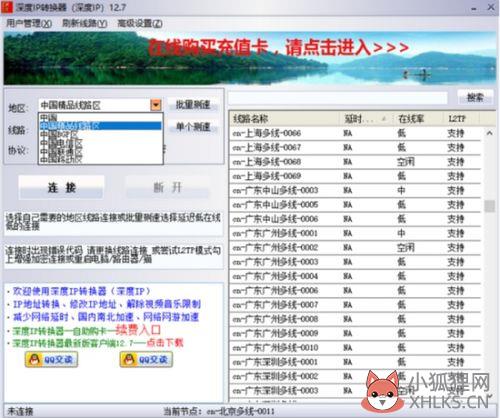Image resolution: width=500 pixels, height=418 pixels.
Task: Click the left QQ交谈 penguin button
Action: [52, 359]
